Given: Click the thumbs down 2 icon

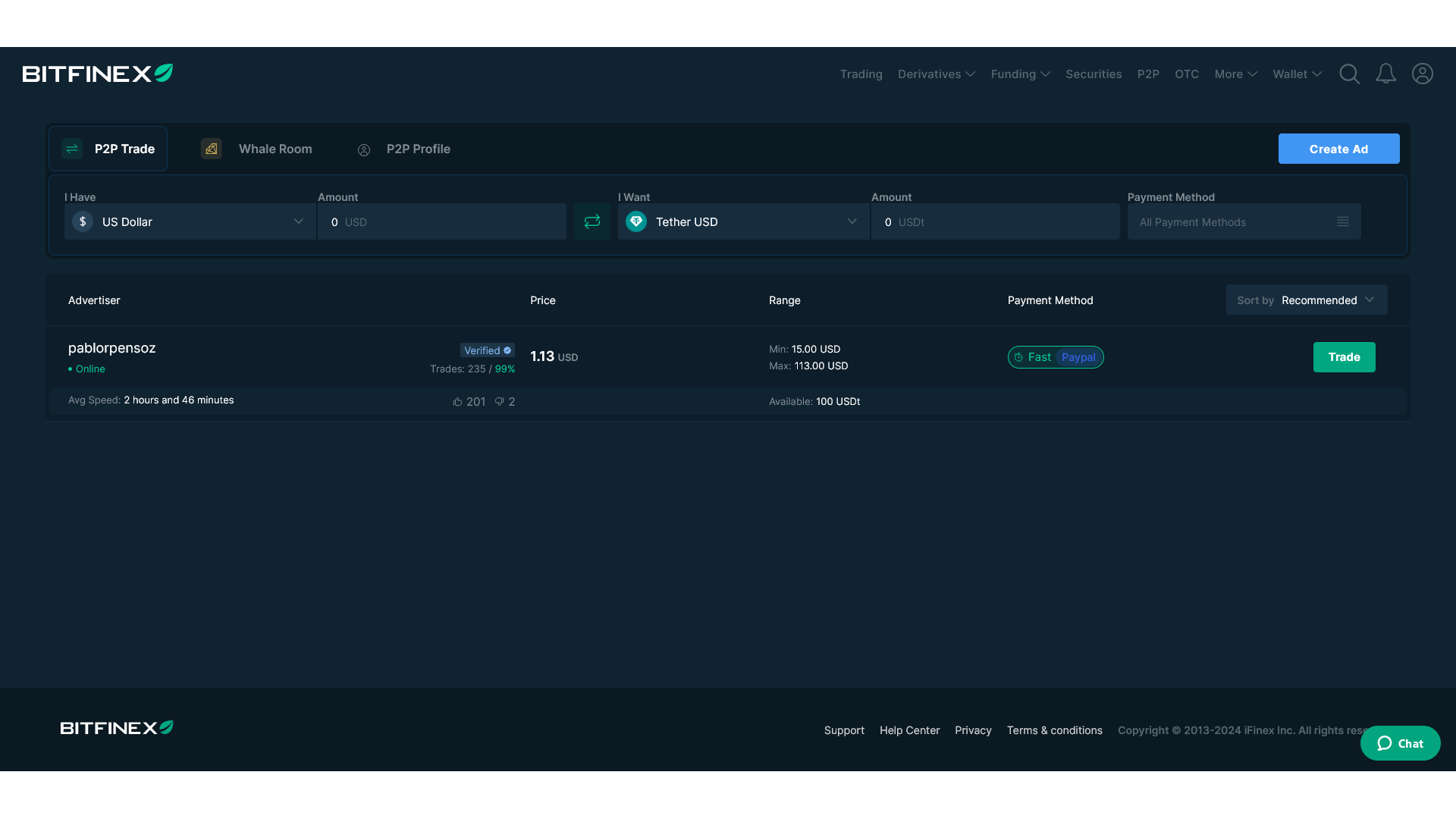Looking at the screenshot, I should pyautogui.click(x=499, y=402).
